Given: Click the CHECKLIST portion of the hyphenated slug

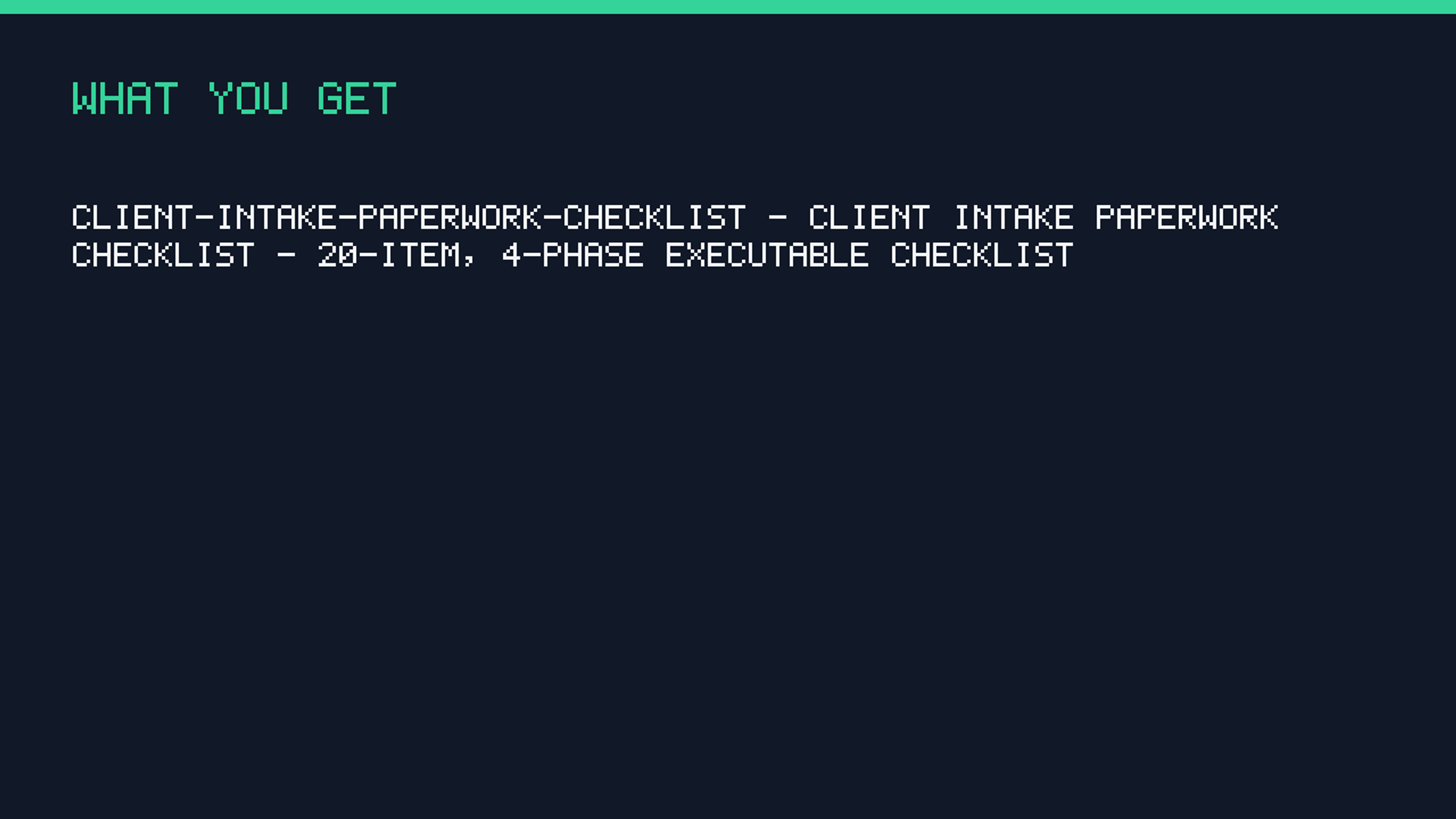Looking at the screenshot, I should (x=654, y=217).
